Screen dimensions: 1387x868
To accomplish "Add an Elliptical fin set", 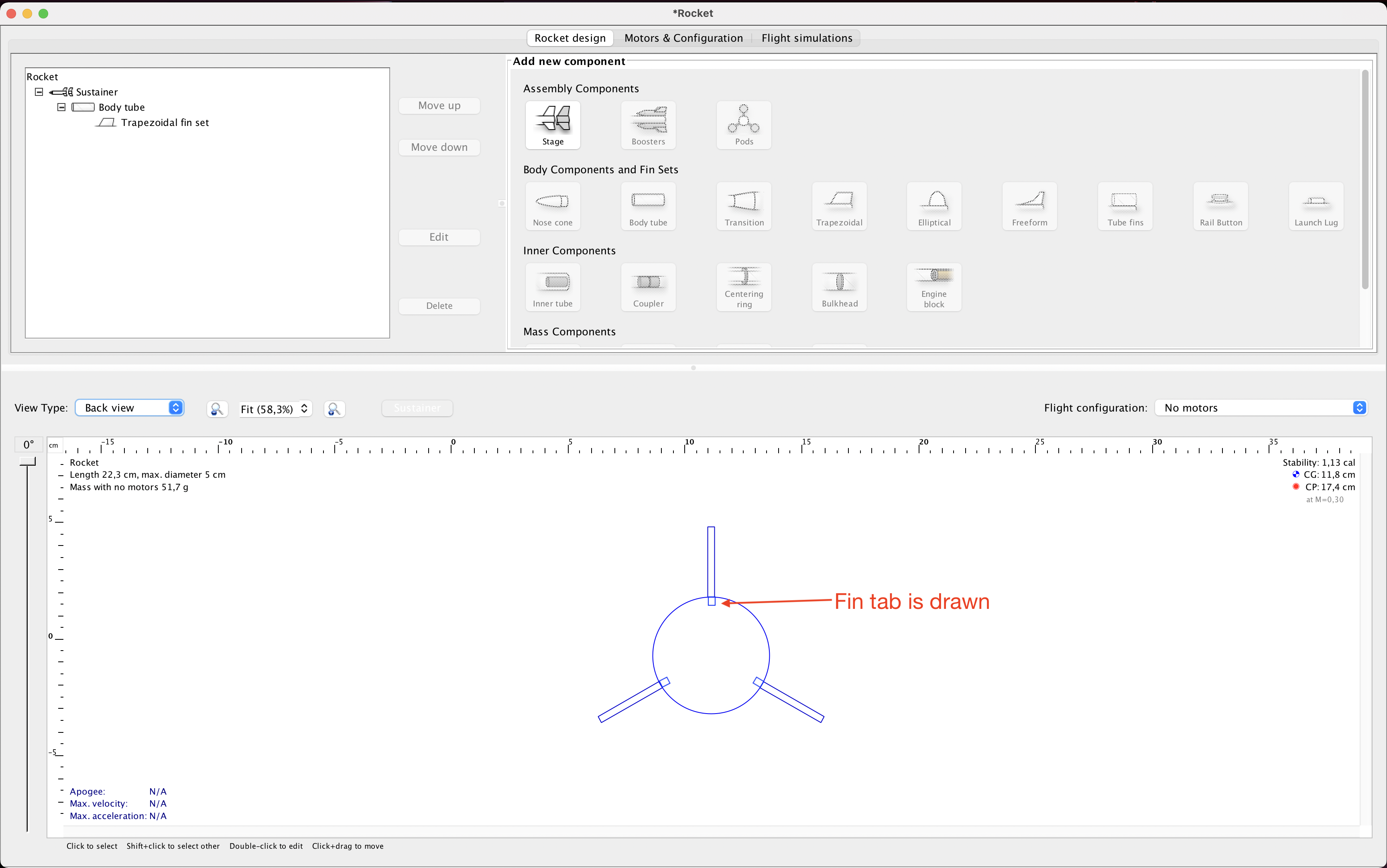I will click(934, 206).
